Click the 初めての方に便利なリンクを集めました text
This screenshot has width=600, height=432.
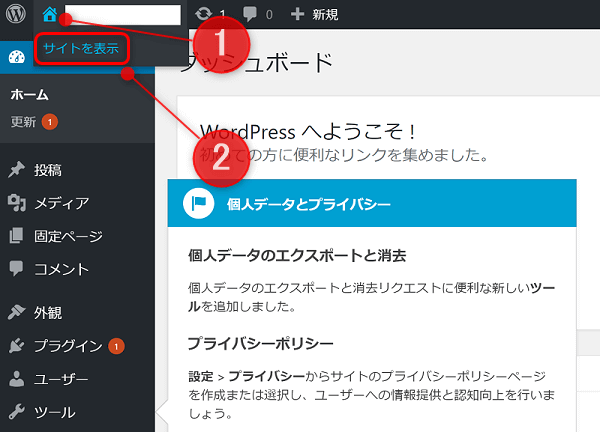344,155
